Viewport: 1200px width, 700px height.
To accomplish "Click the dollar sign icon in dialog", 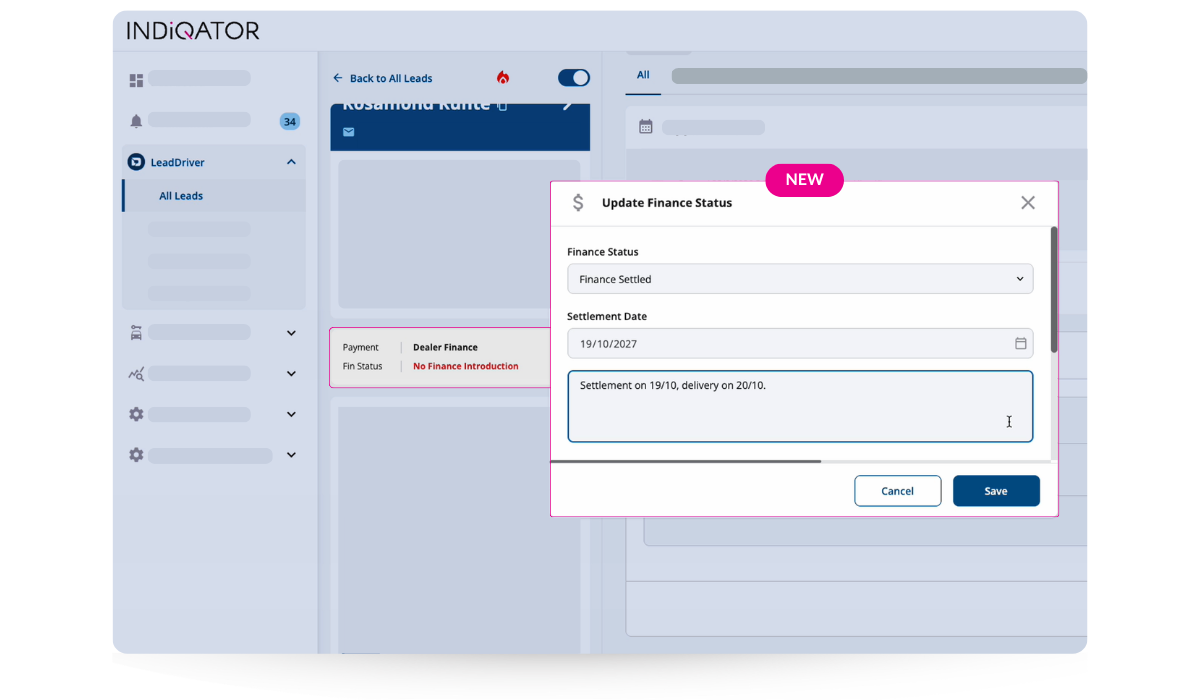I will tap(578, 203).
